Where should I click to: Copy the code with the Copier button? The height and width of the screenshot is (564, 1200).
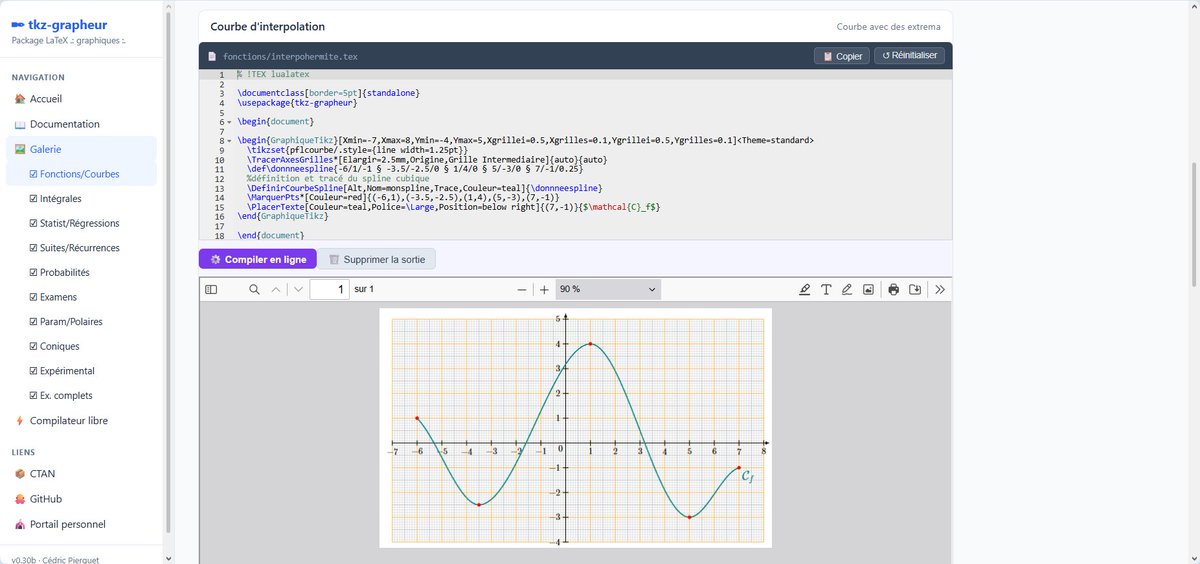coord(841,56)
